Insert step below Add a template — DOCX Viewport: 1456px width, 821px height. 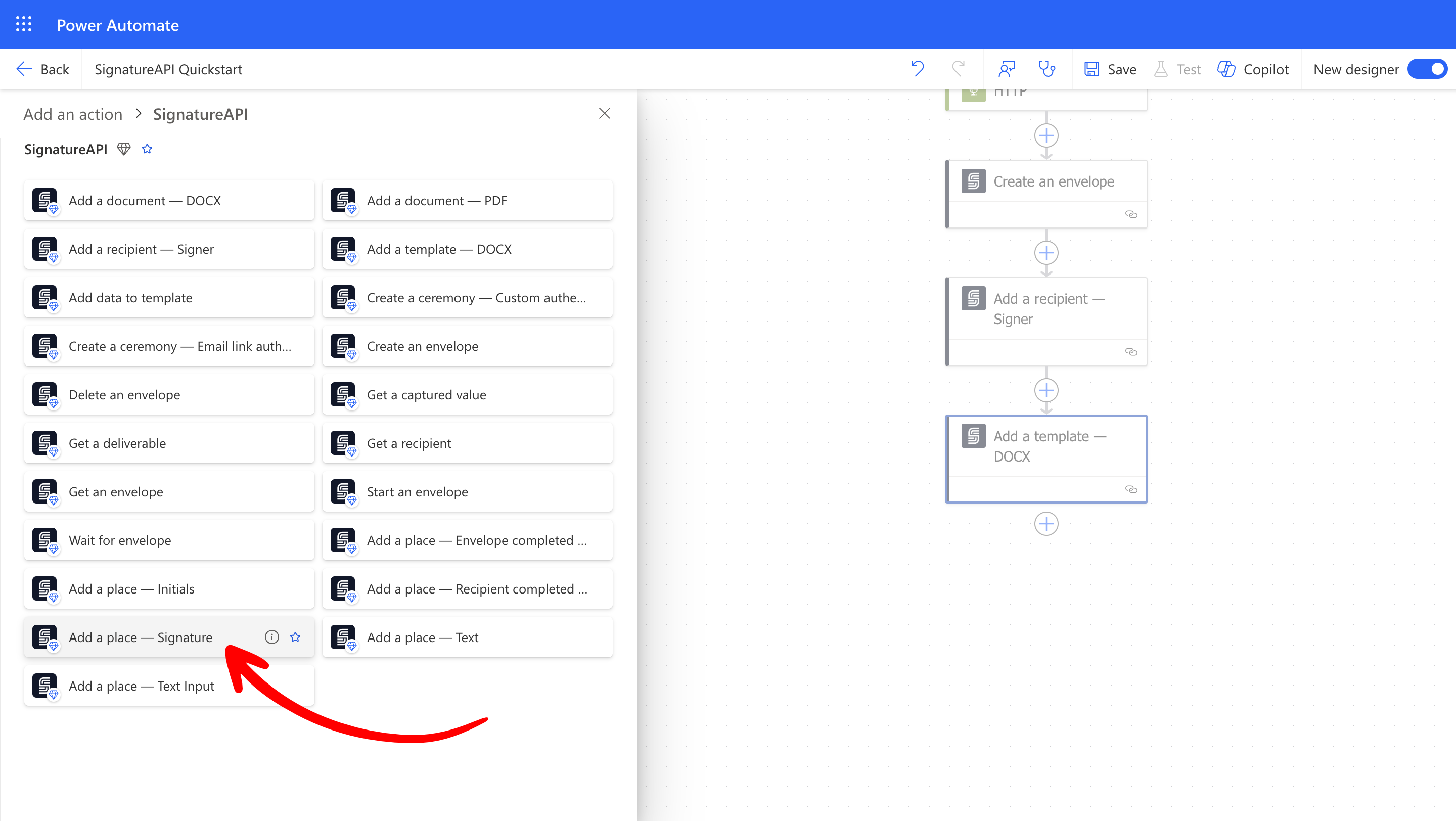click(1046, 524)
